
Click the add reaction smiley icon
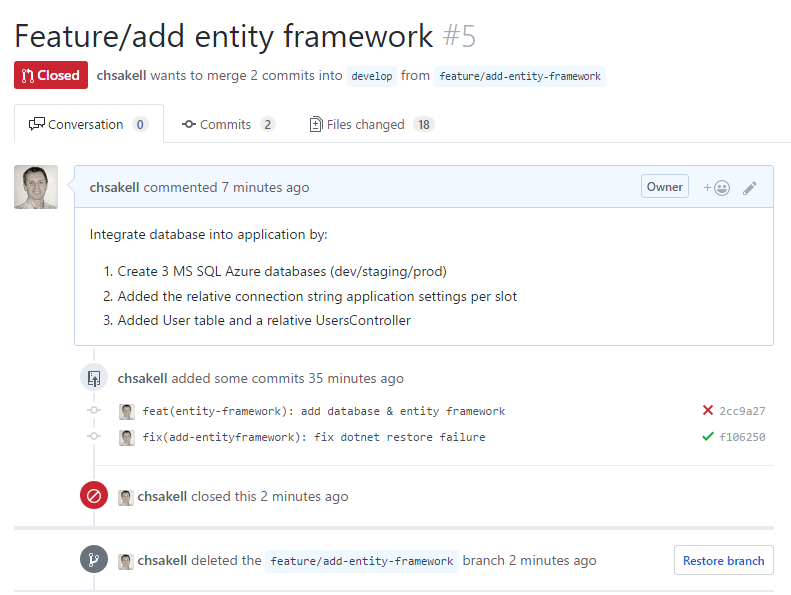(x=716, y=187)
